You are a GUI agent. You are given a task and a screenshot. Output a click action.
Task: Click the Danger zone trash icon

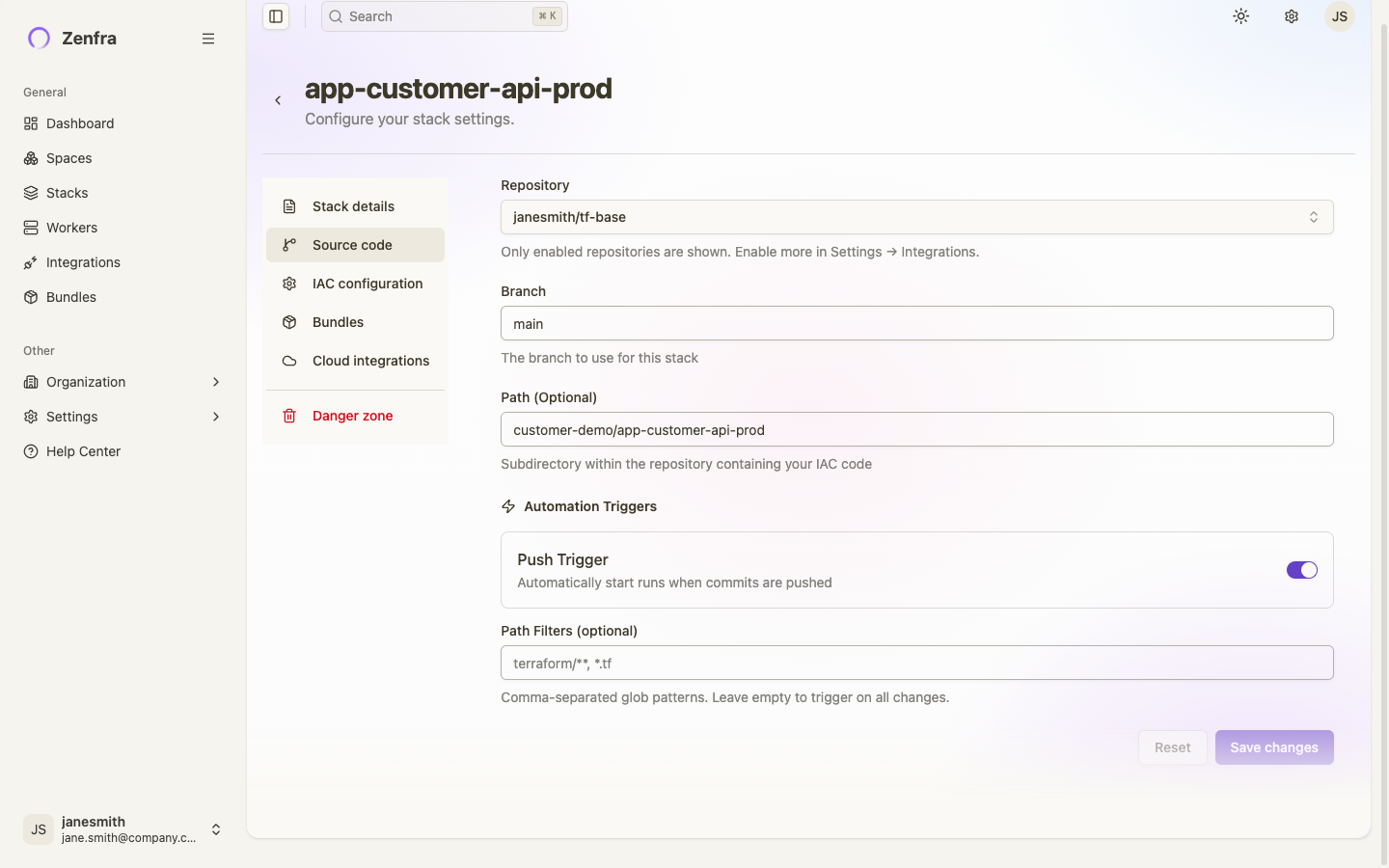(x=288, y=415)
